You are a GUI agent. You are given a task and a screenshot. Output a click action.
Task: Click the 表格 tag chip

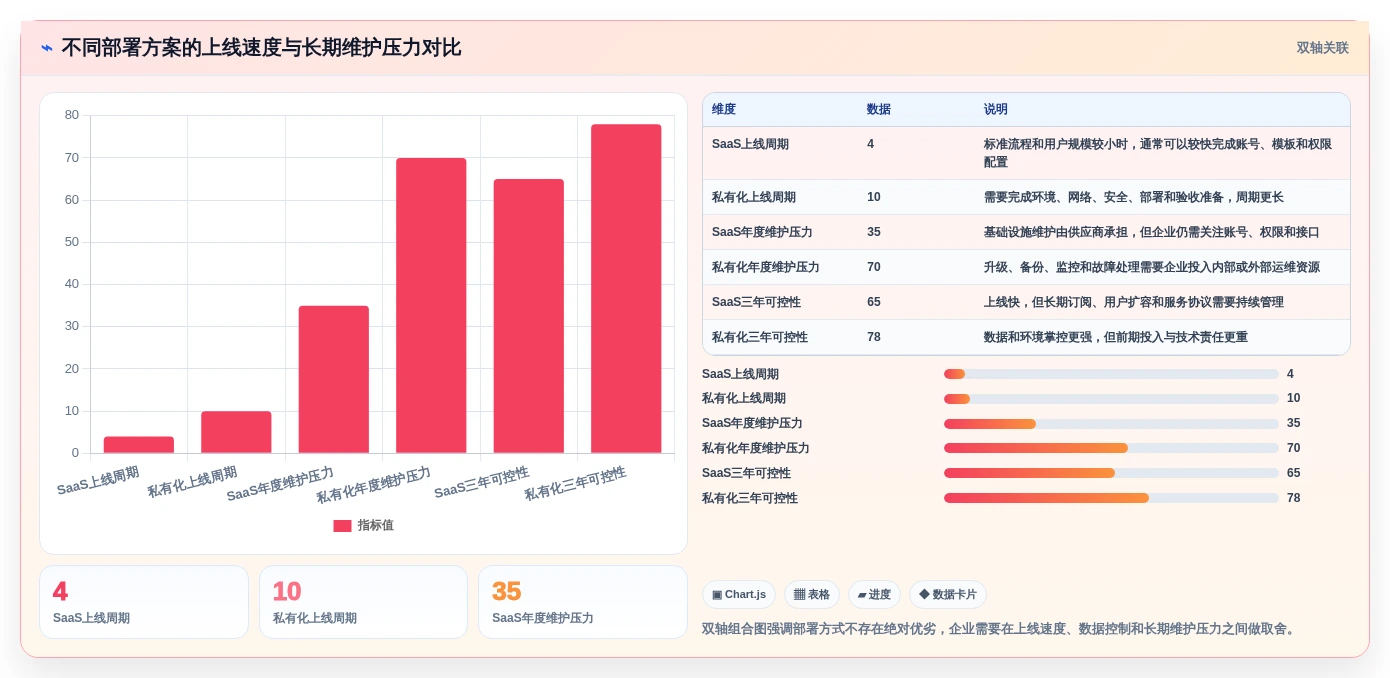pyautogui.click(x=812, y=595)
